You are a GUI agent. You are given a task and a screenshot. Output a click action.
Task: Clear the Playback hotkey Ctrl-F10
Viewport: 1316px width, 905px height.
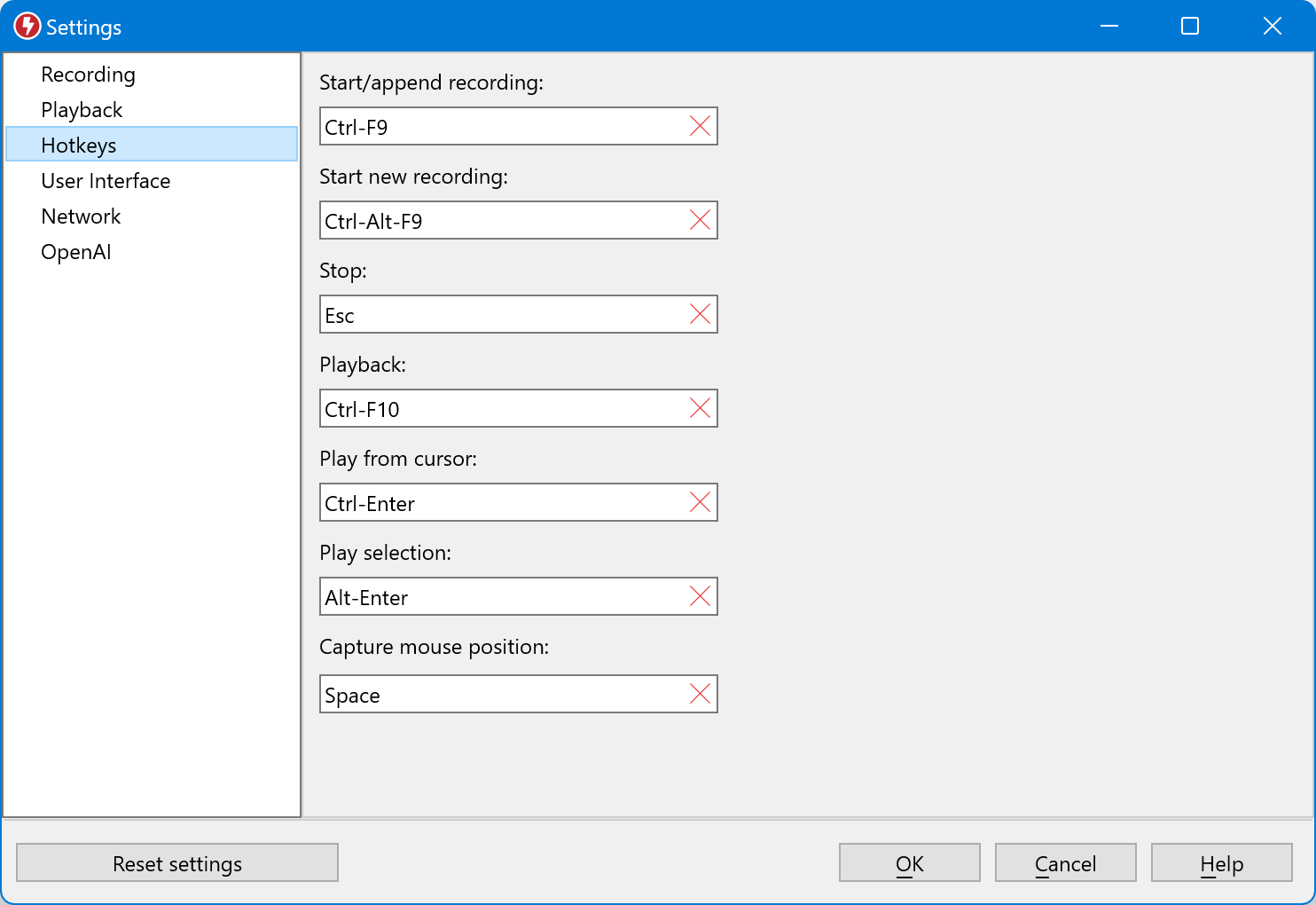(x=700, y=409)
